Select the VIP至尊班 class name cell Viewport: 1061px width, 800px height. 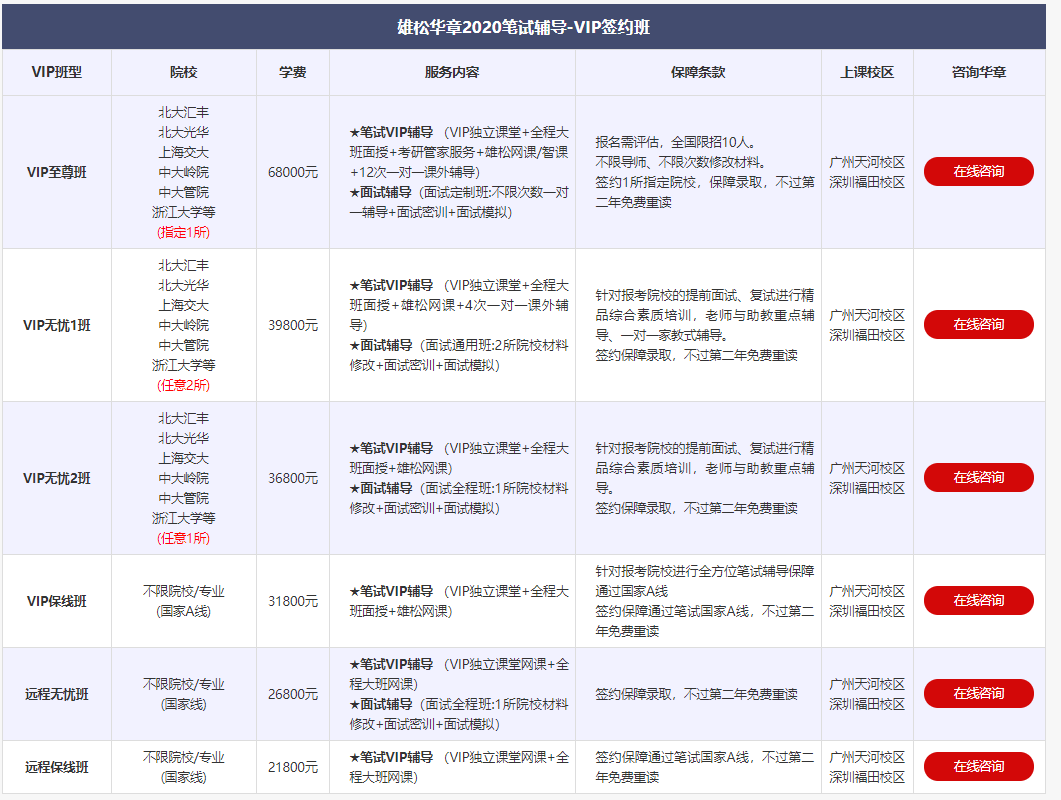(57, 172)
